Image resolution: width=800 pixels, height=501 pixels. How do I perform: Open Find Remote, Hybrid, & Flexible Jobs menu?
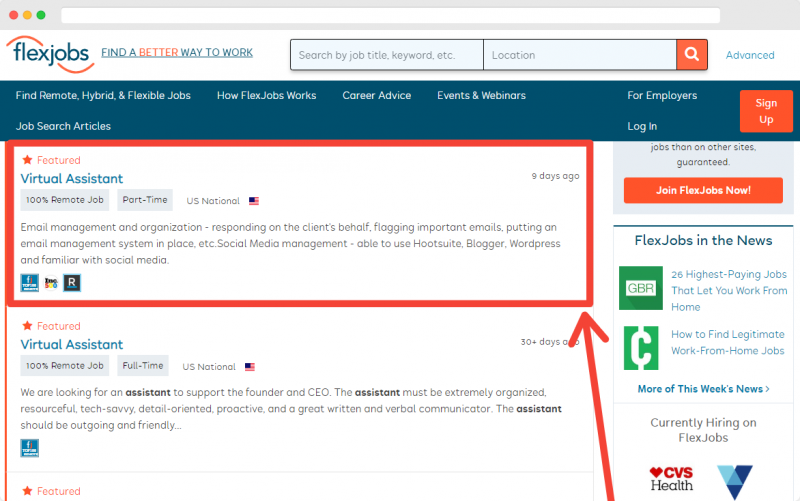coord(103,95)
